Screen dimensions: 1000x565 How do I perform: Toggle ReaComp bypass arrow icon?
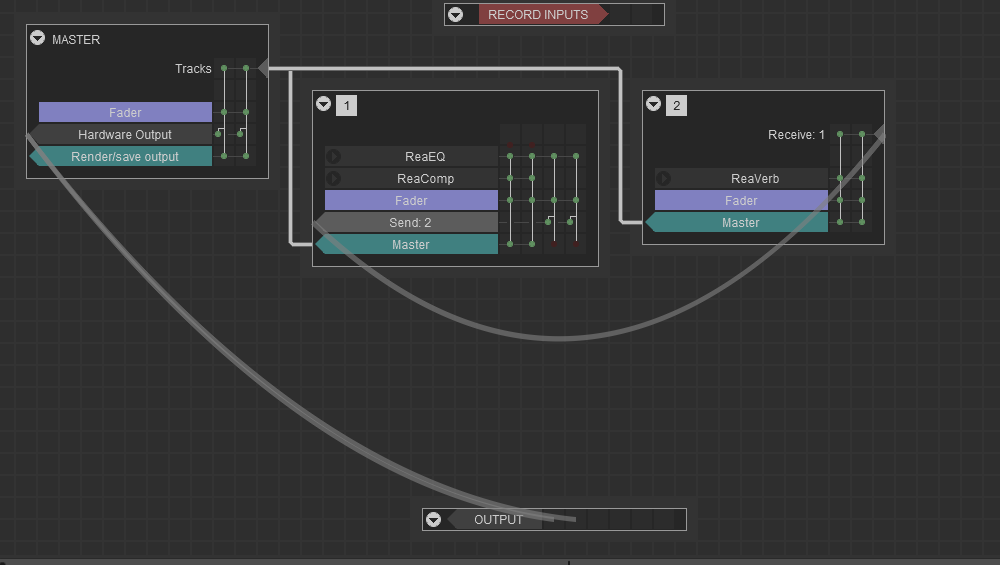(x=334, y=179)
